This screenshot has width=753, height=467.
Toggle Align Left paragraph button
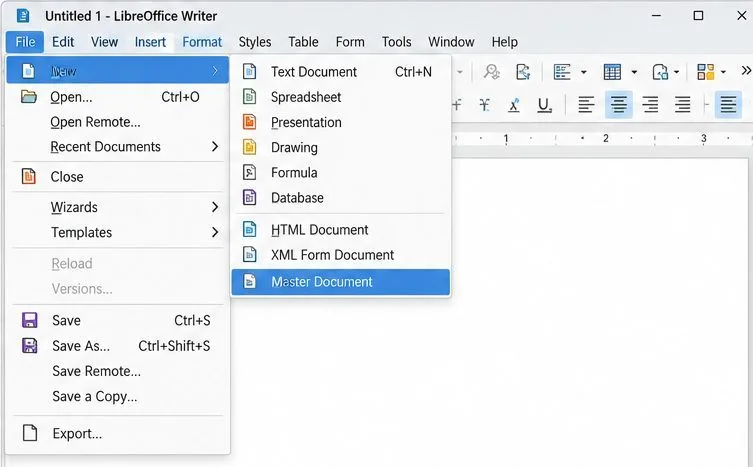tap(586, 104)
